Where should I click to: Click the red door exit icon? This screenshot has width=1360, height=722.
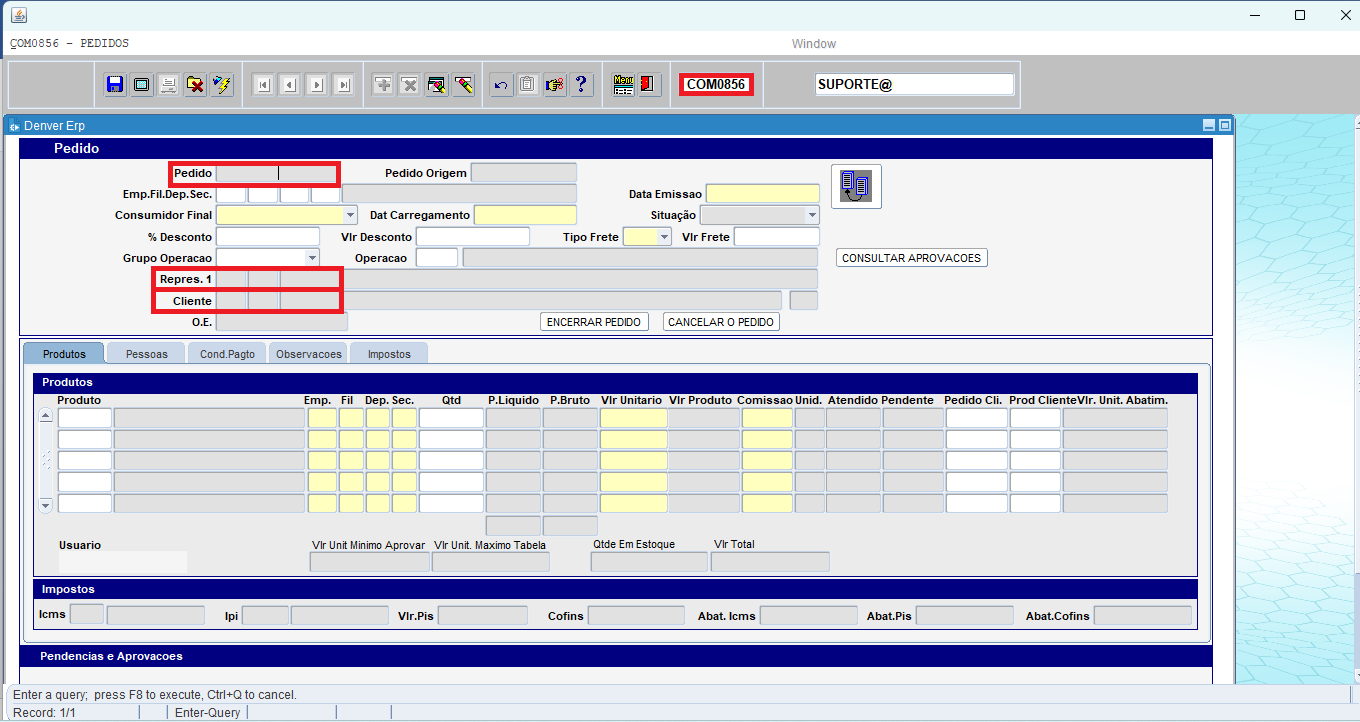649,85
